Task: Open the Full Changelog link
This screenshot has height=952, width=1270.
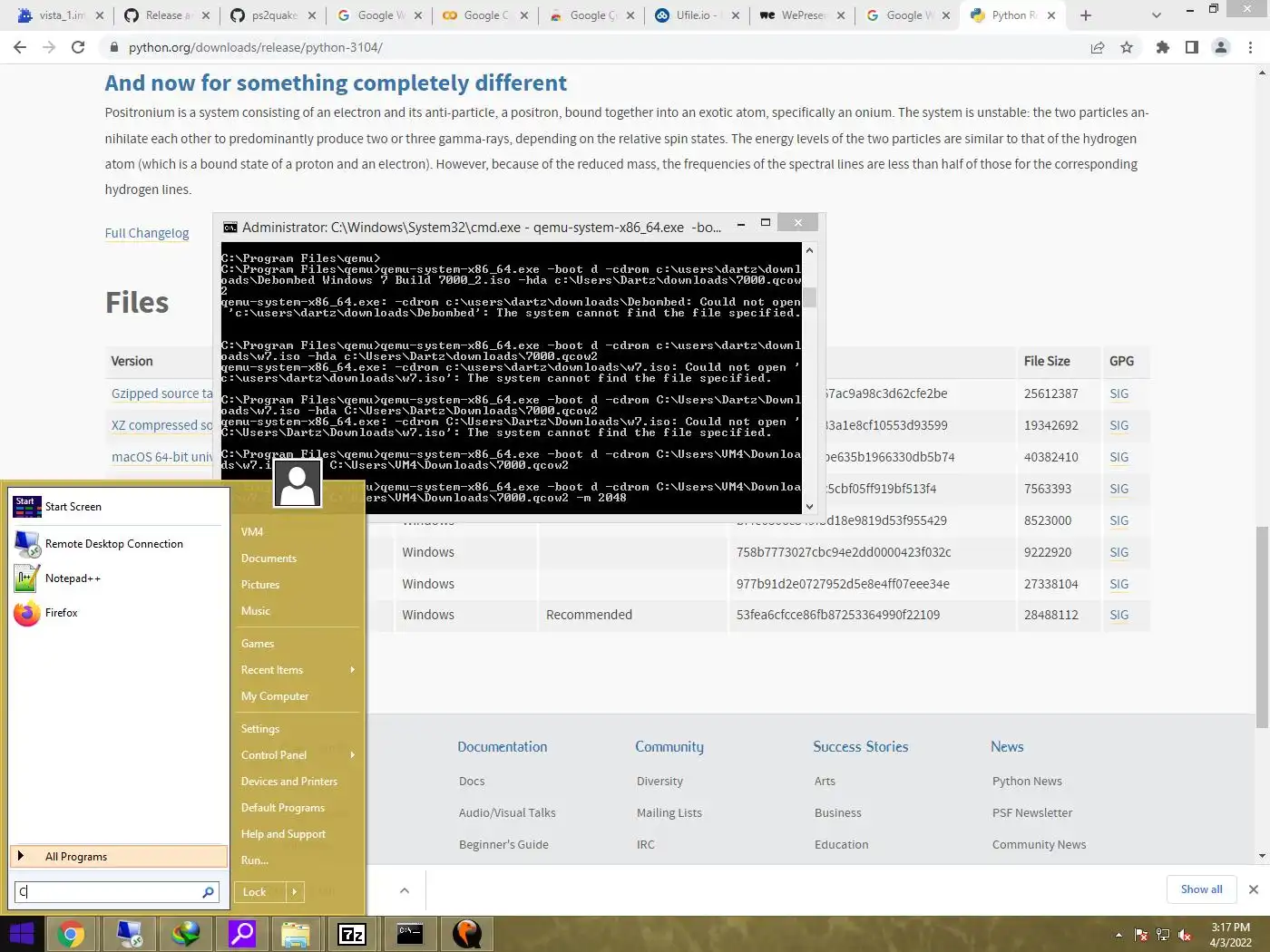Action: pos(147,233)
